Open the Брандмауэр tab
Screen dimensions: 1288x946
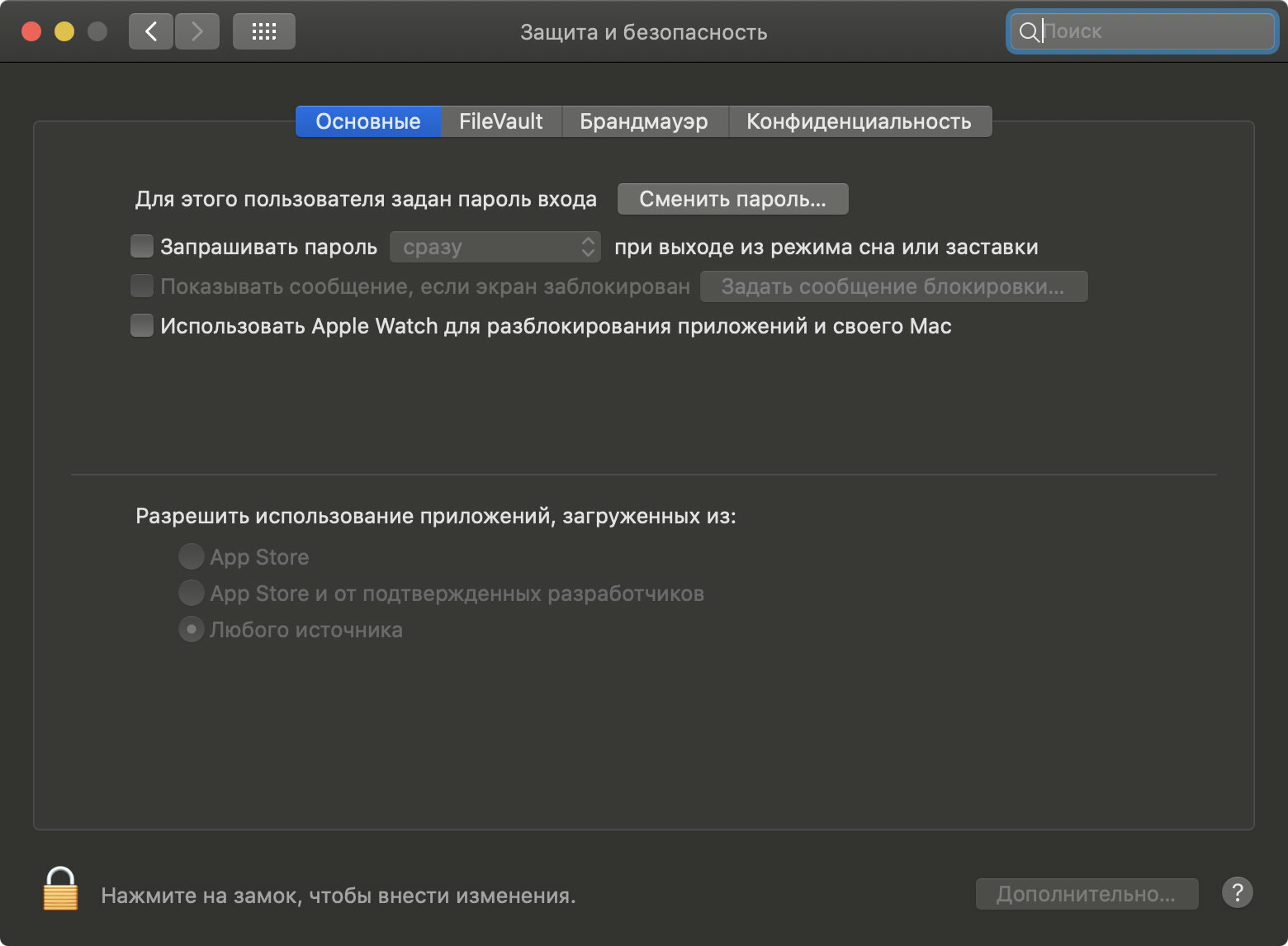(x=644, y=121)
